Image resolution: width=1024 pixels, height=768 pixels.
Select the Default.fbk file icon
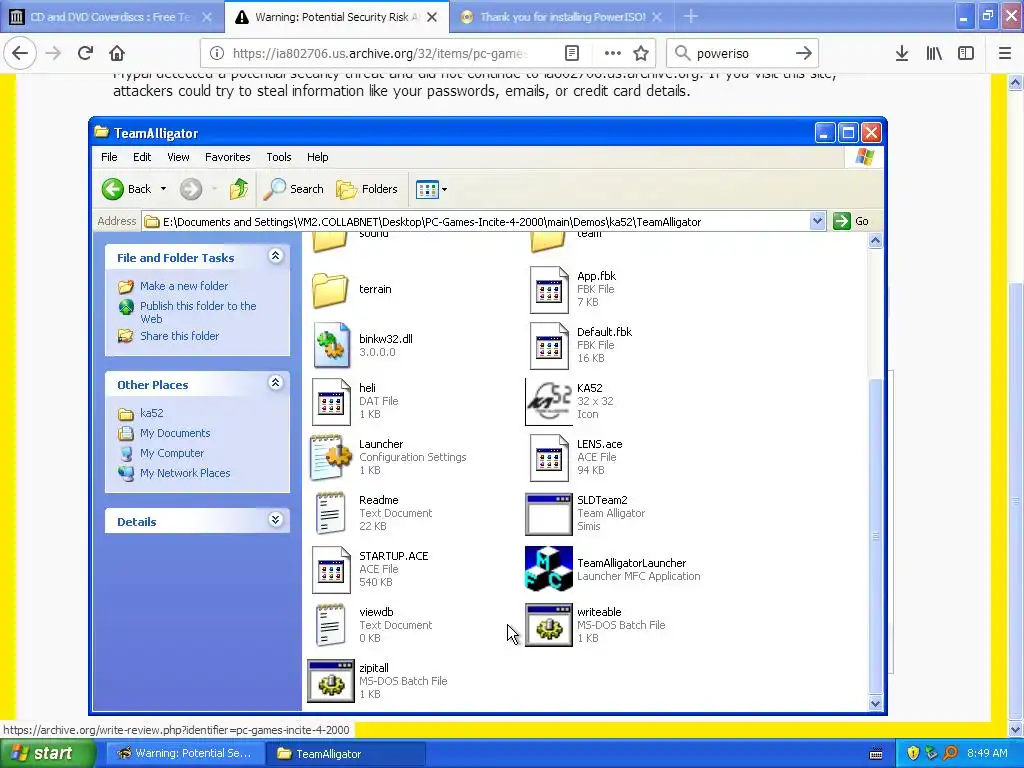tap(549, 345)
